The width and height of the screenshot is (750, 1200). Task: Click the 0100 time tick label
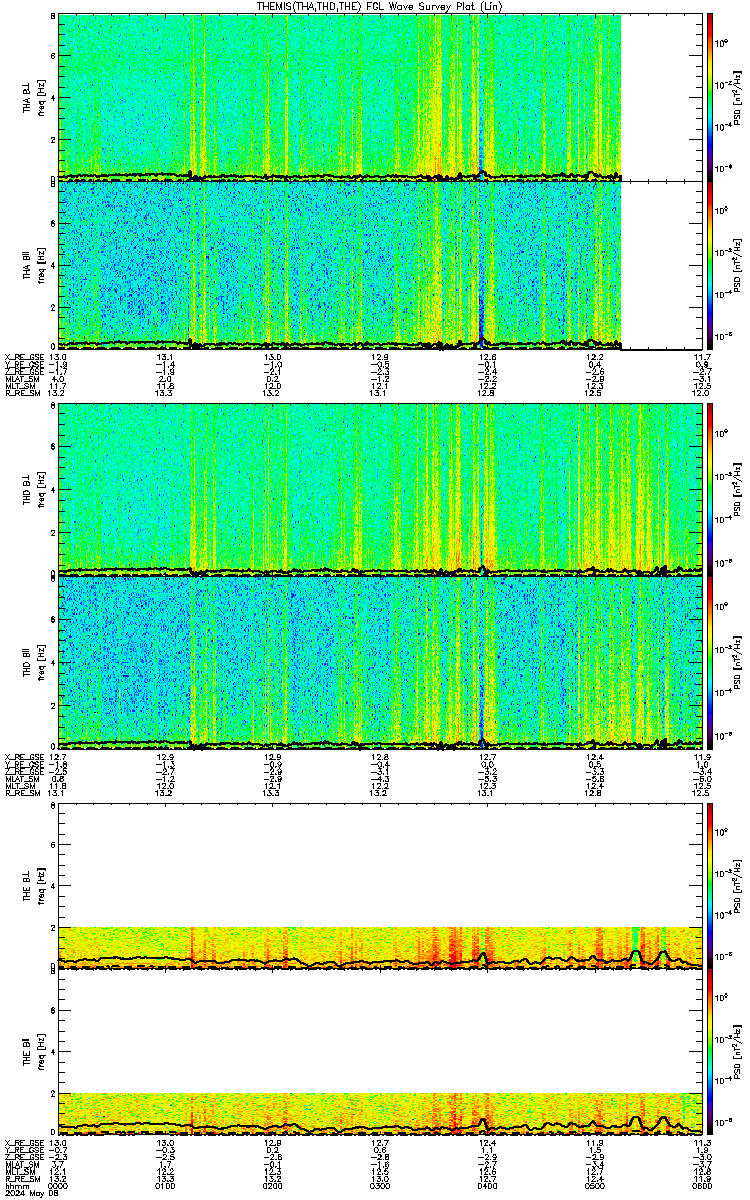click(x=166, y=1186)
